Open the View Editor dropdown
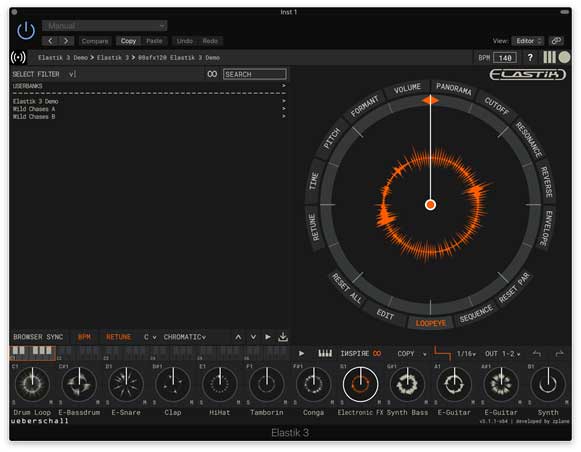This screenshot has height=452, width=581. (x=528, y=41)
